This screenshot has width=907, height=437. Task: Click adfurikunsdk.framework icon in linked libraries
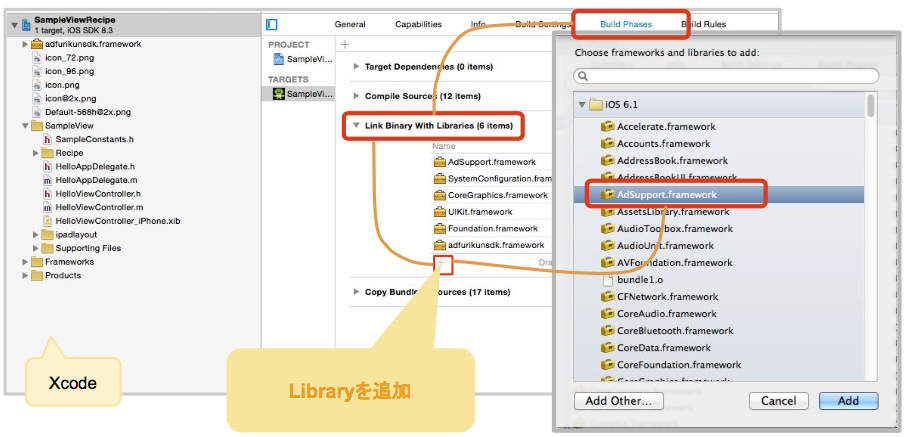point(440,245)
